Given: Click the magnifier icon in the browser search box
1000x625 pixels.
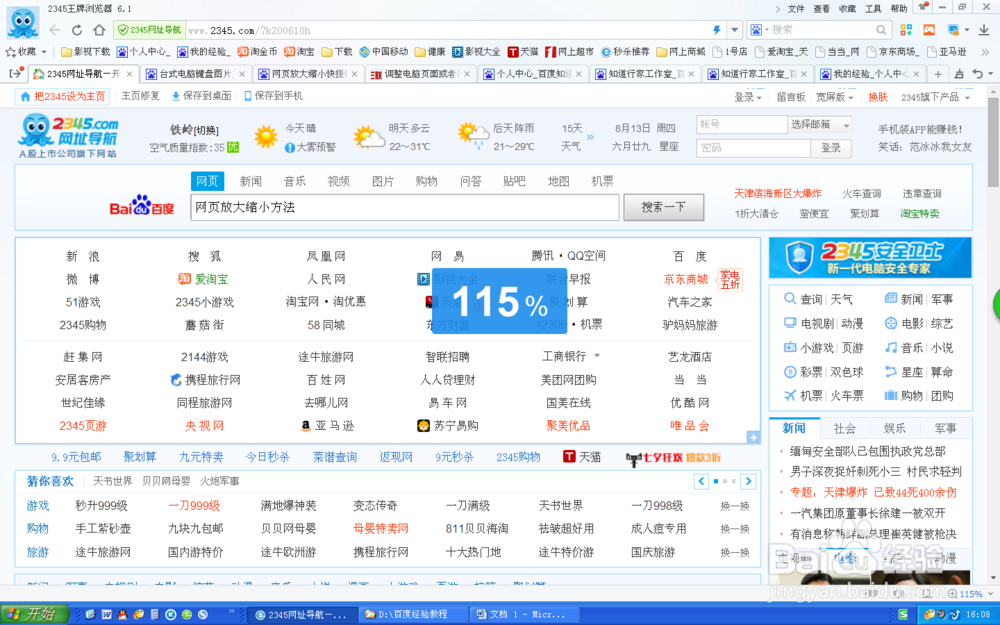Looking at the screenshot, I should pos(881,30).
